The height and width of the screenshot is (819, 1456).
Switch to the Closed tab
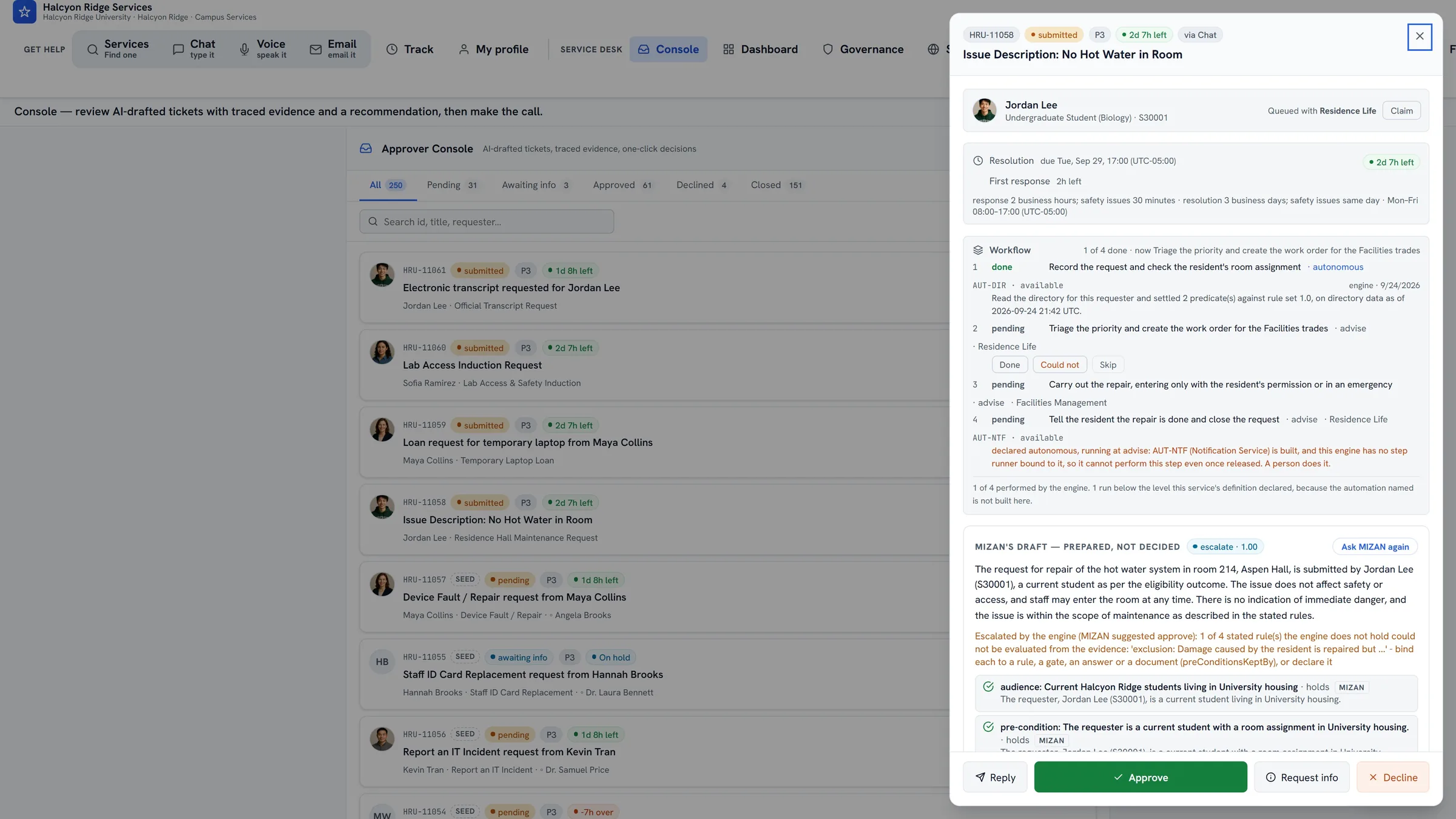(777, 185)
